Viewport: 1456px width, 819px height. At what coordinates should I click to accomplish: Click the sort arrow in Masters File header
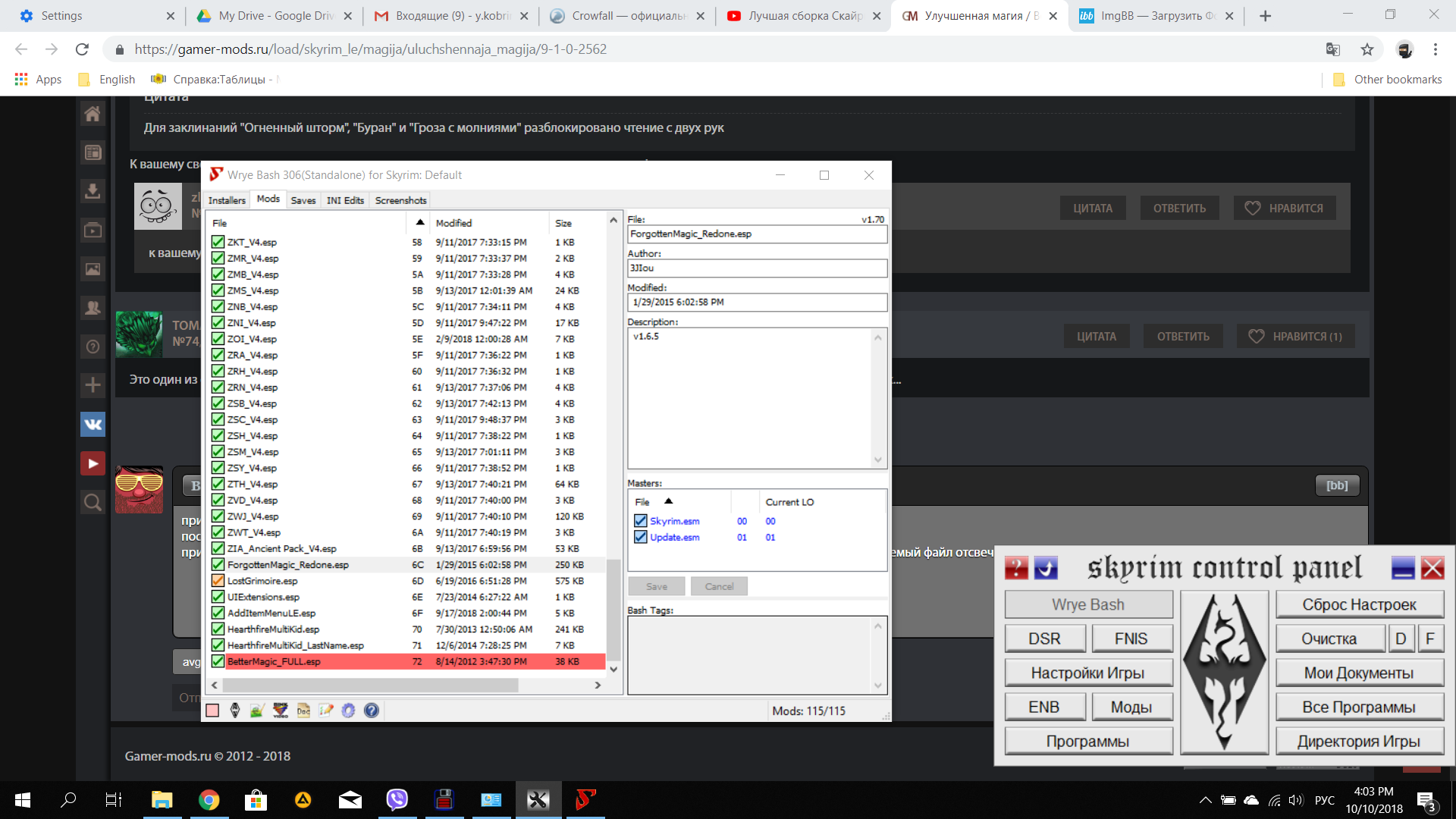click(668, 501)
